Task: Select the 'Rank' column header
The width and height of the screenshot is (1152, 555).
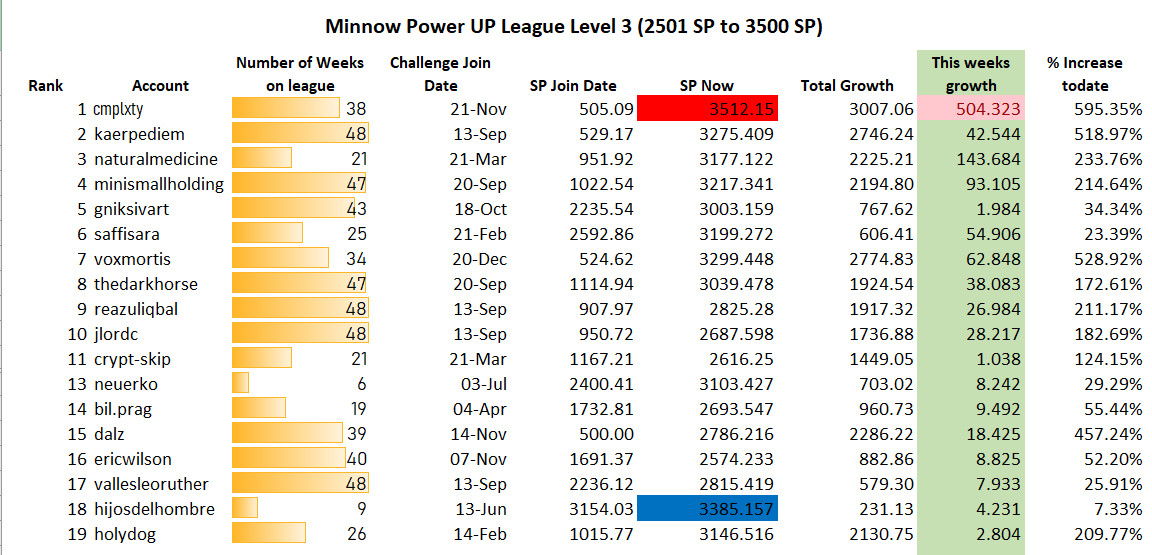Action: click(x=46, y=86)
